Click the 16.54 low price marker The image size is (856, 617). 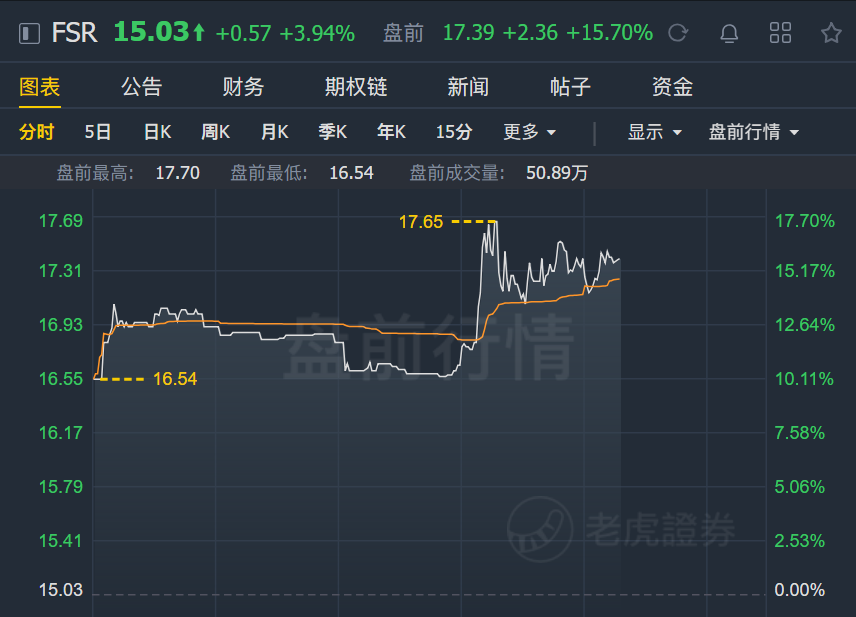174,379
